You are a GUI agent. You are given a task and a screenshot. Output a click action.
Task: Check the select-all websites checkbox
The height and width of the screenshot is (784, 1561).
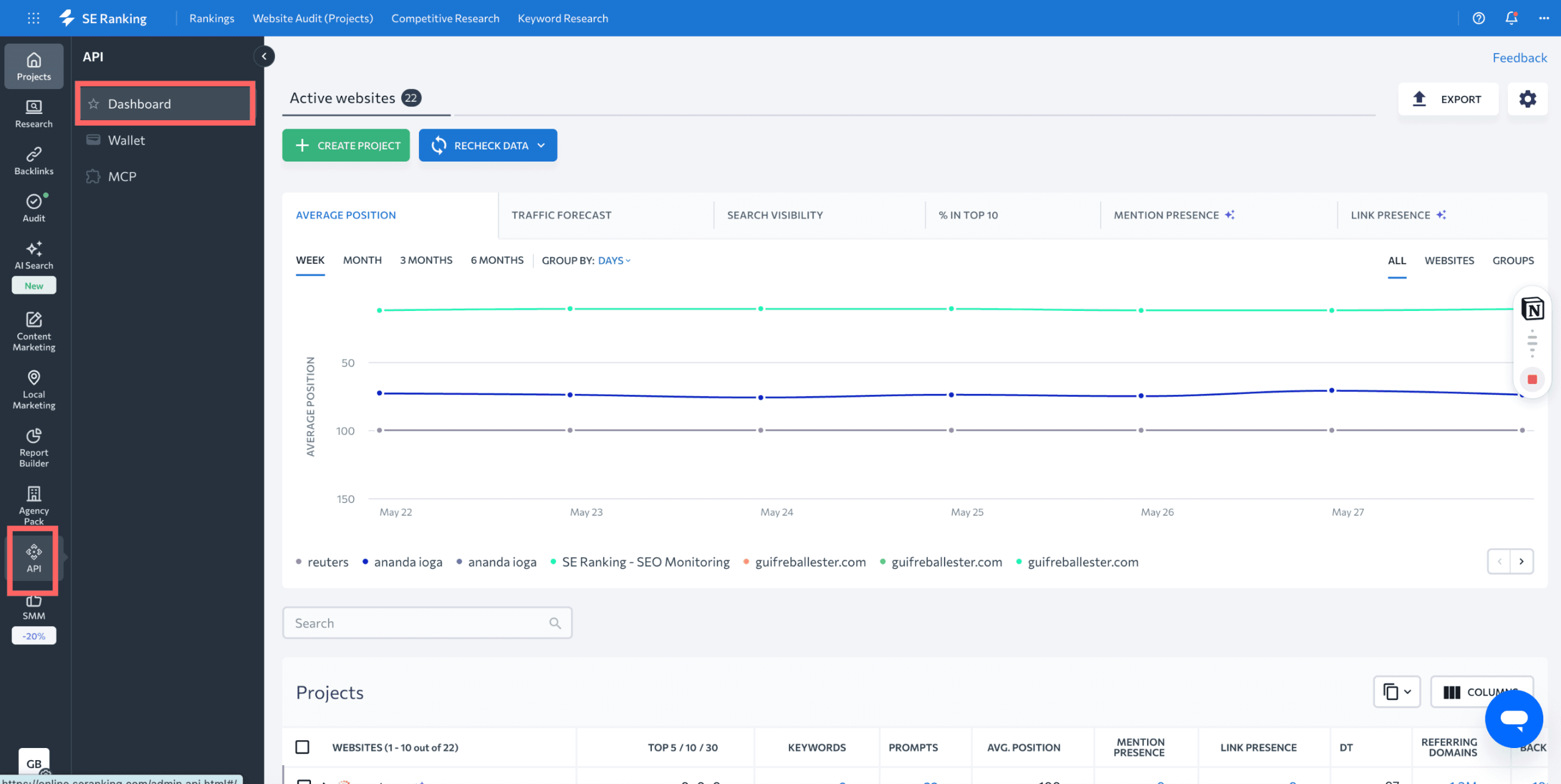302,747
